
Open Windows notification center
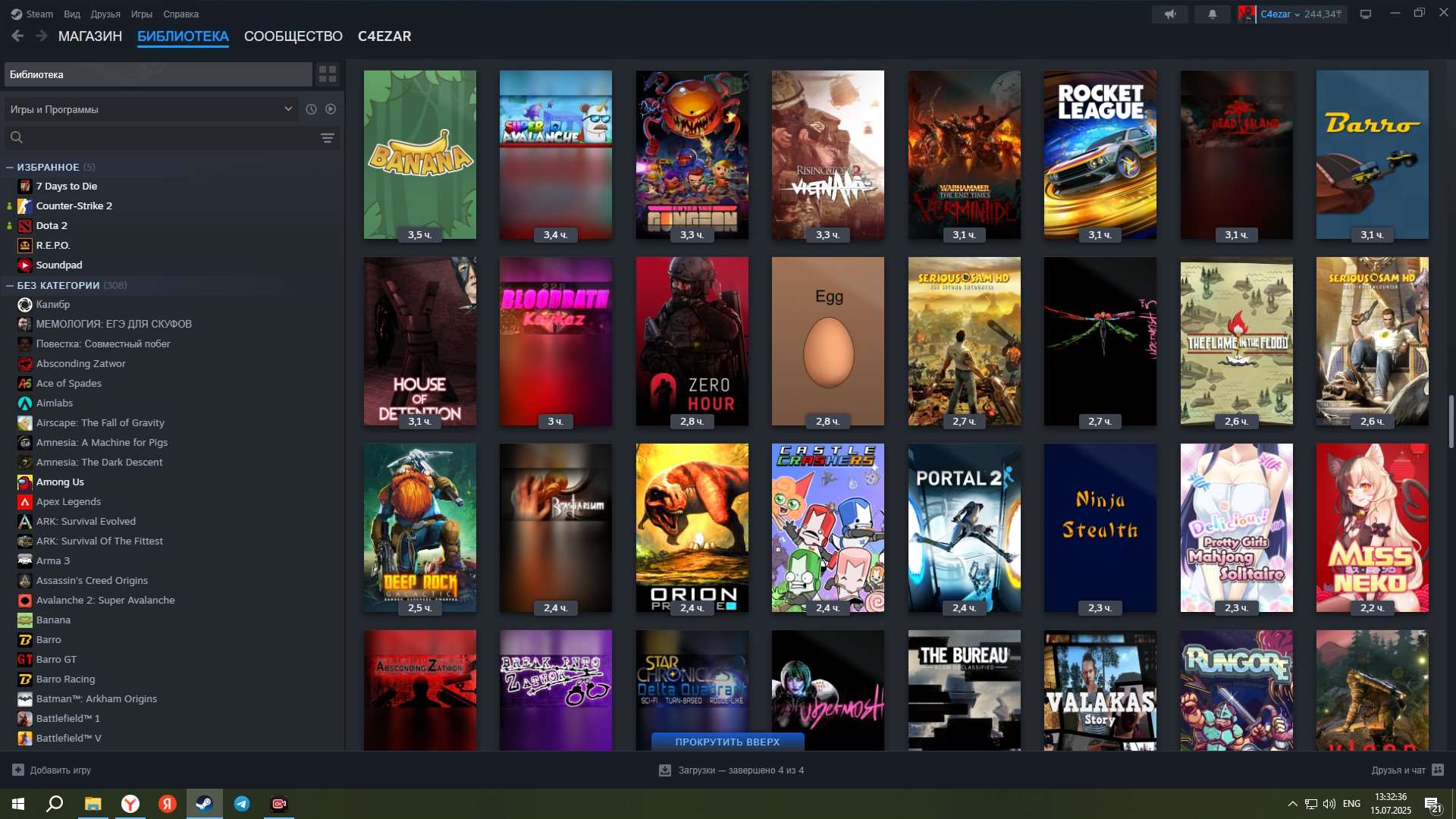(1432, 805)
